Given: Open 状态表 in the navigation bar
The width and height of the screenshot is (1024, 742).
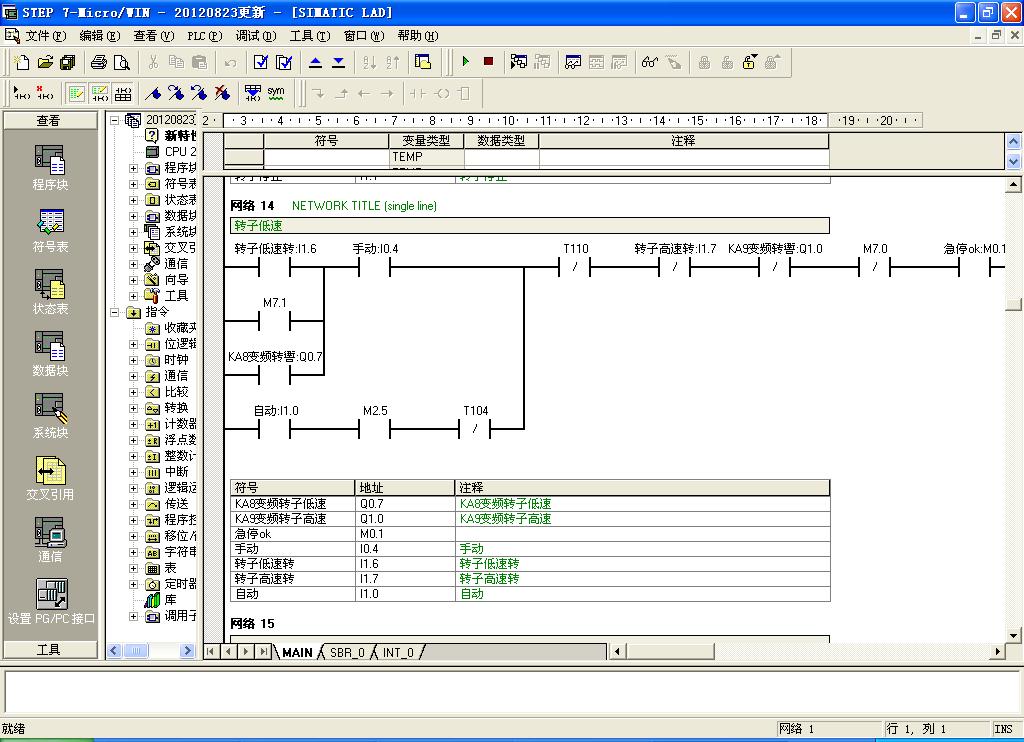Looking at the screenshot, I should coord(50,292).
